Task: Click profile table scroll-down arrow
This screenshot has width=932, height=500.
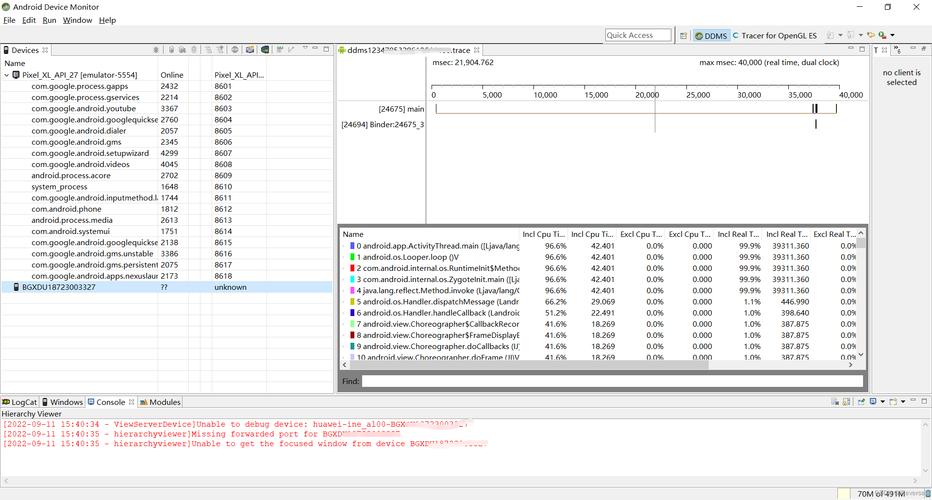Action: [x=861, y=355]
